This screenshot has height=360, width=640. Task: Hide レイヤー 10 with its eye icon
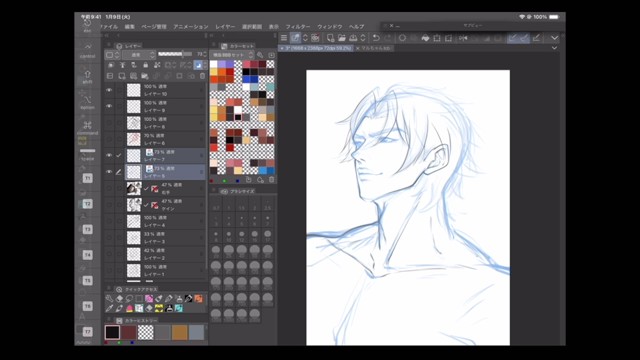click(109, 90)
